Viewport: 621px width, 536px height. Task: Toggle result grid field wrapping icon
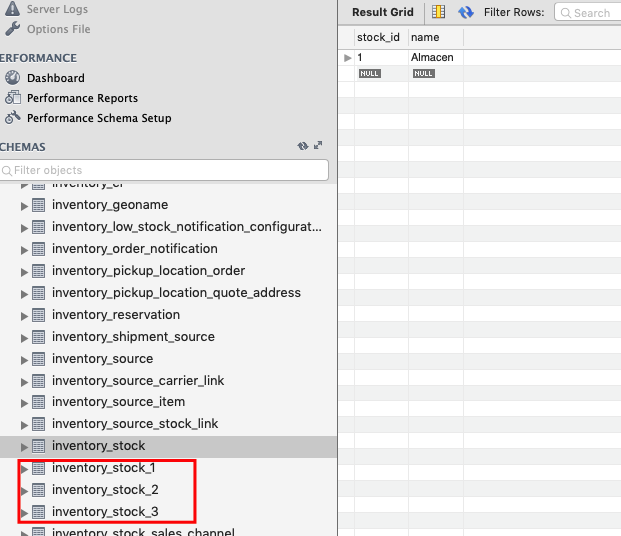[x=438, y=12]
